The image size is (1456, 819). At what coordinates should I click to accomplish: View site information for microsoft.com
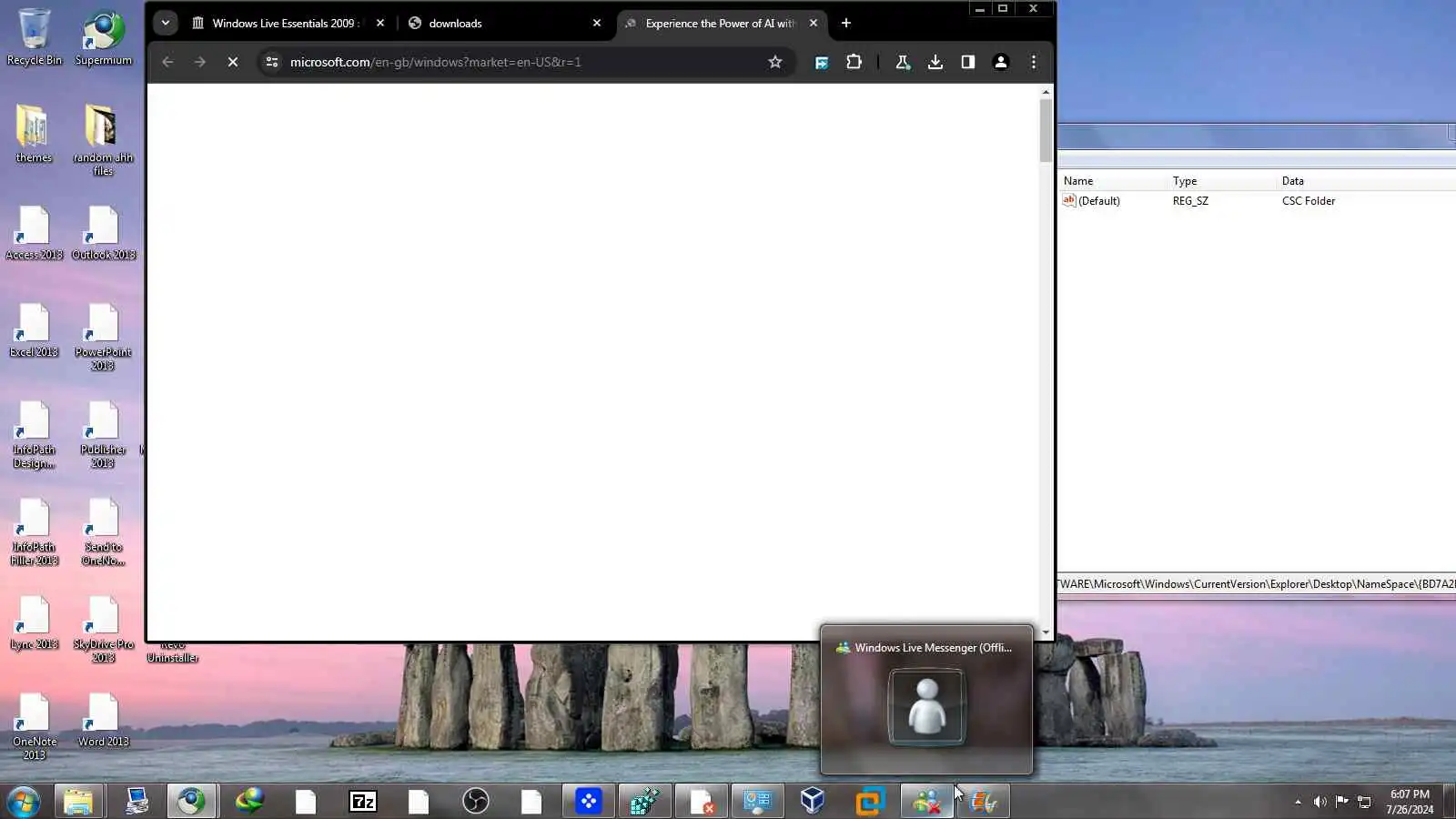point(271,62)
